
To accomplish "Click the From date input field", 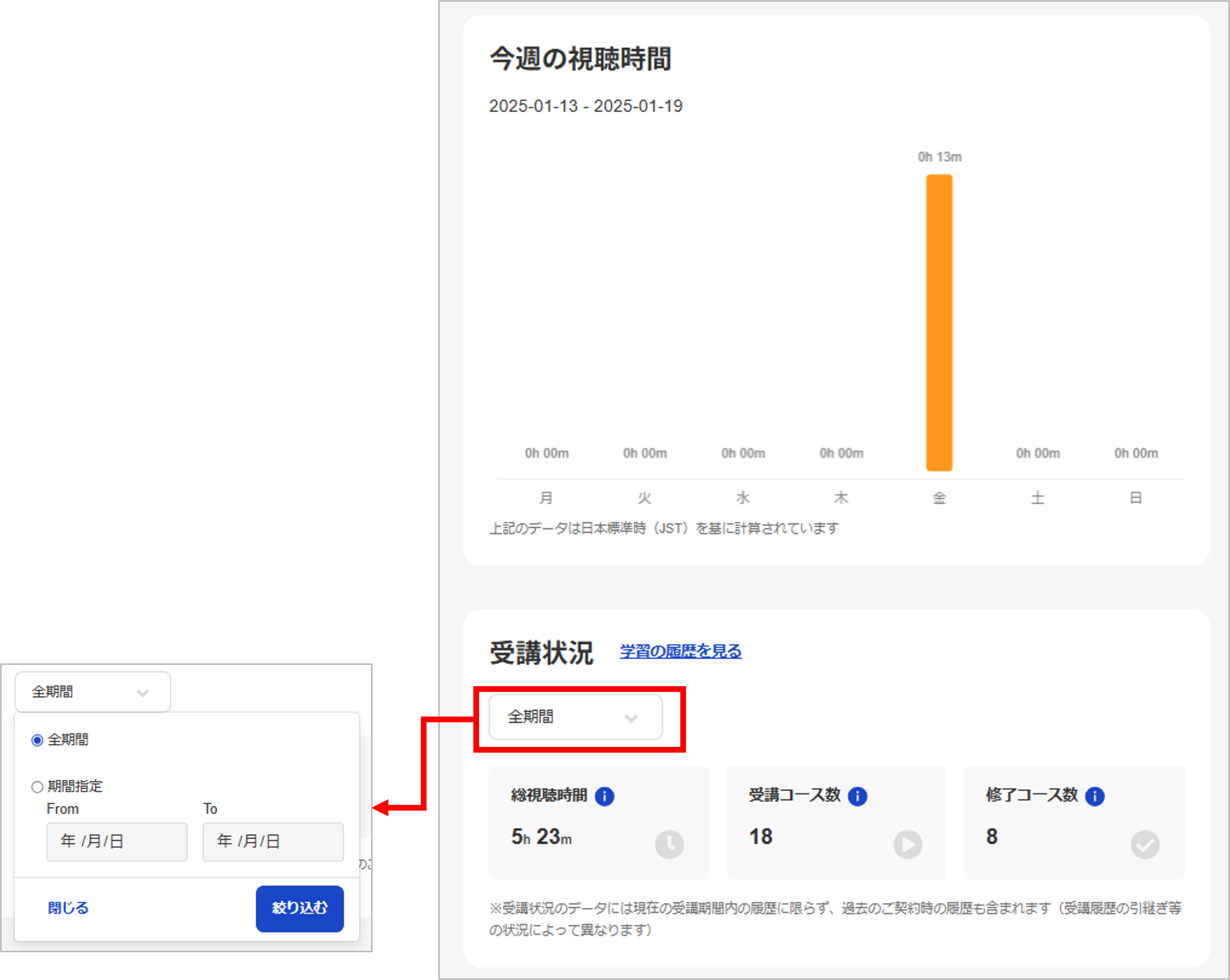I will [116, 841].
